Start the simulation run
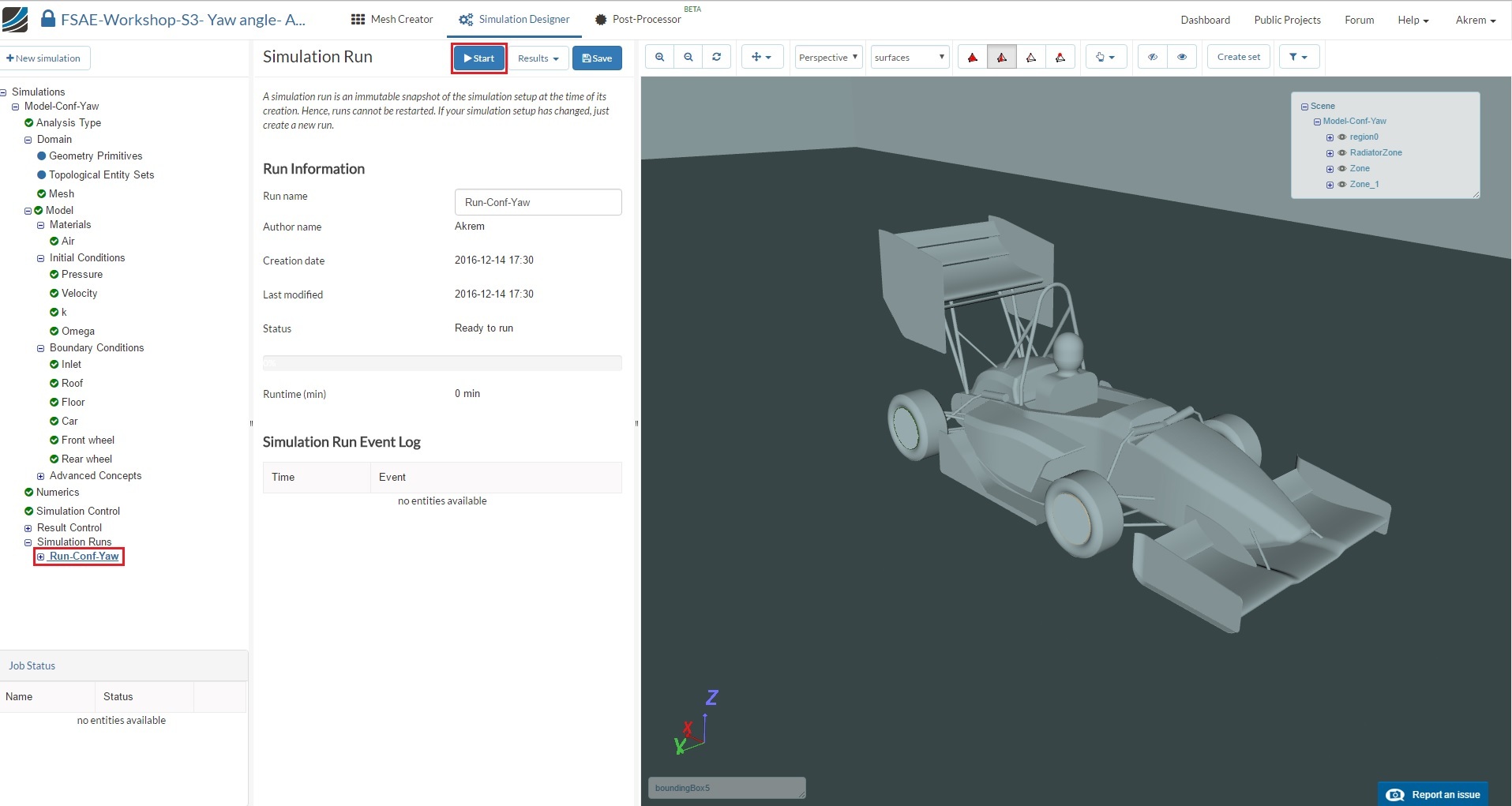Screen dimensions: 1512x806 tap(478, 58)
